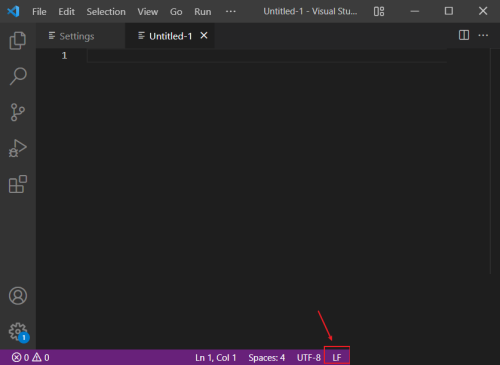Open the Edit menu
500x365 pixels.
click(66, 12)
